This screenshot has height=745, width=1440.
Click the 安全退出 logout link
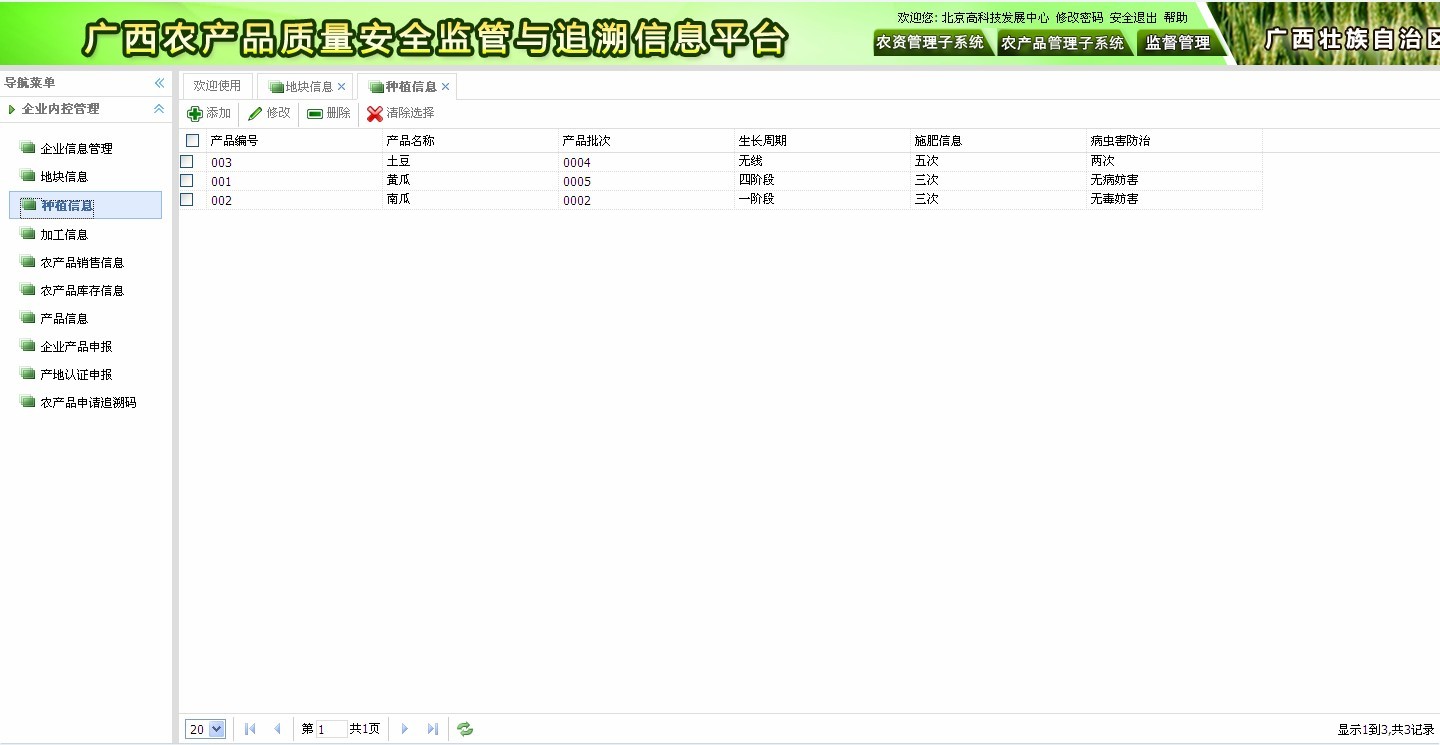(x=1133, y=18)
